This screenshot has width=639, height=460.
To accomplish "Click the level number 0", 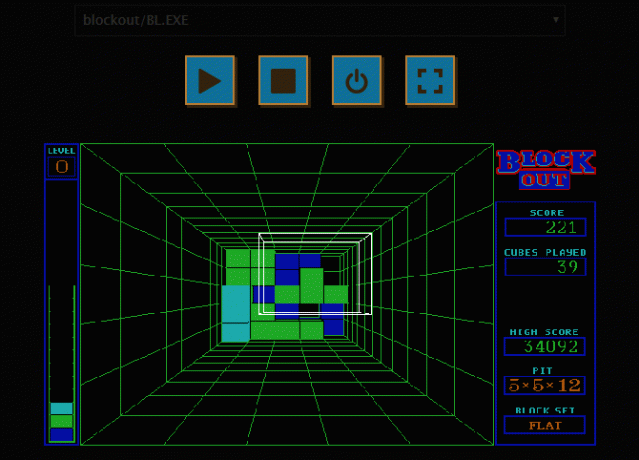I will point(62,167).
